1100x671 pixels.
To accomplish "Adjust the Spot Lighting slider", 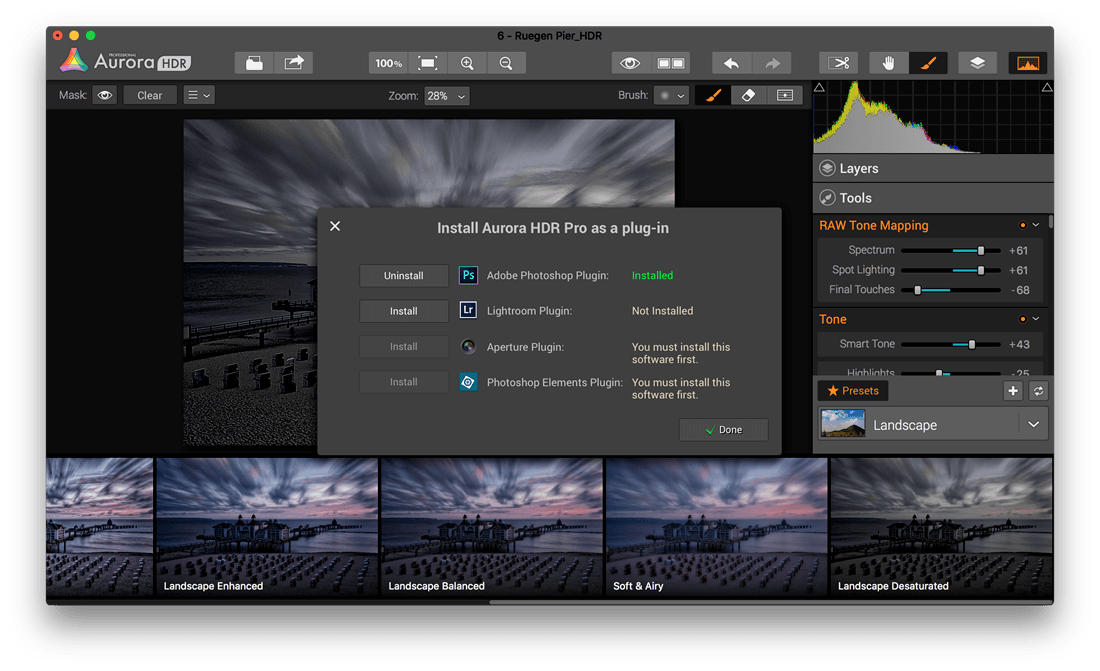I will point(981,270).
